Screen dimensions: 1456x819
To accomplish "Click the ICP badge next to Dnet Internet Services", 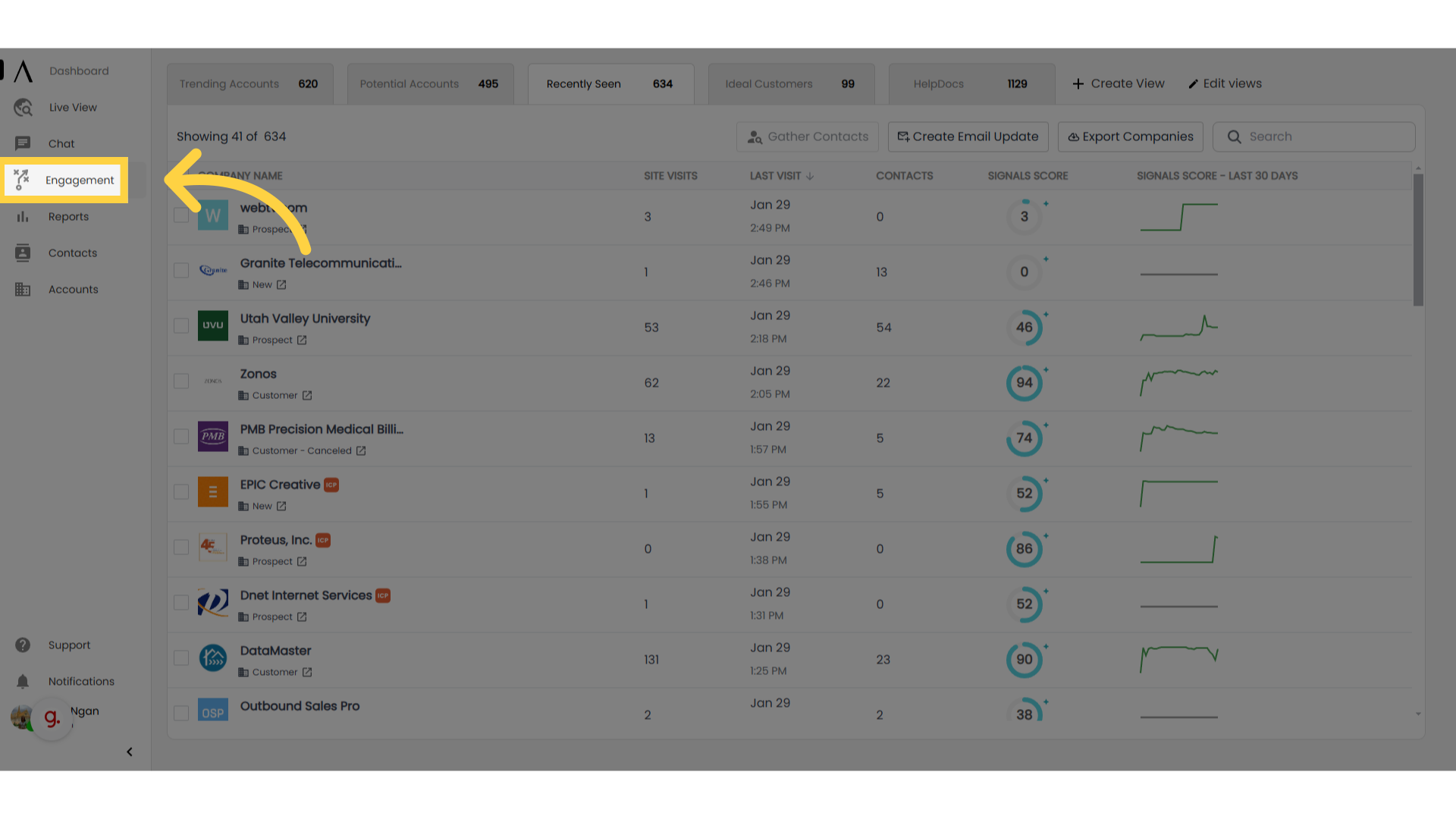I will tap(383, 596).
